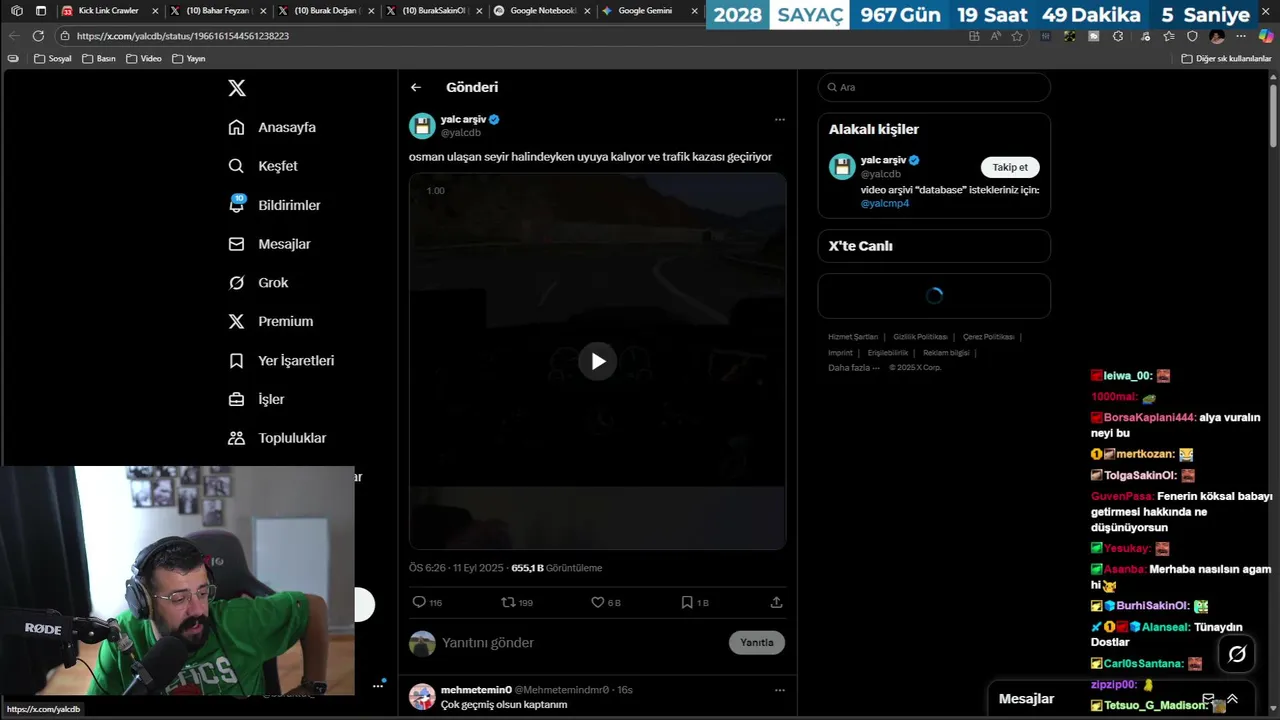Add page to favorites with star icon

1017,36
